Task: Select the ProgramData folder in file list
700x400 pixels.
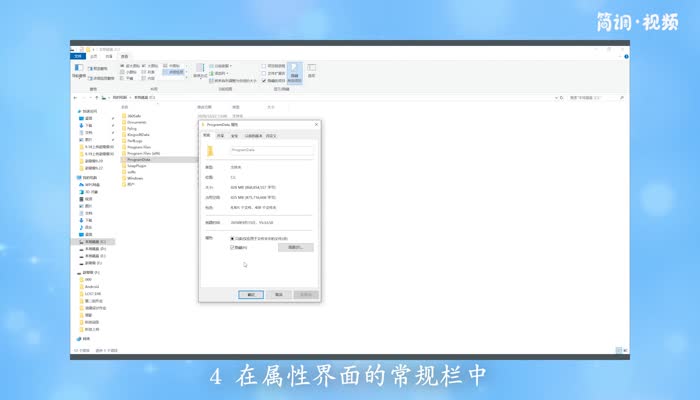Action: pos(138,158)
